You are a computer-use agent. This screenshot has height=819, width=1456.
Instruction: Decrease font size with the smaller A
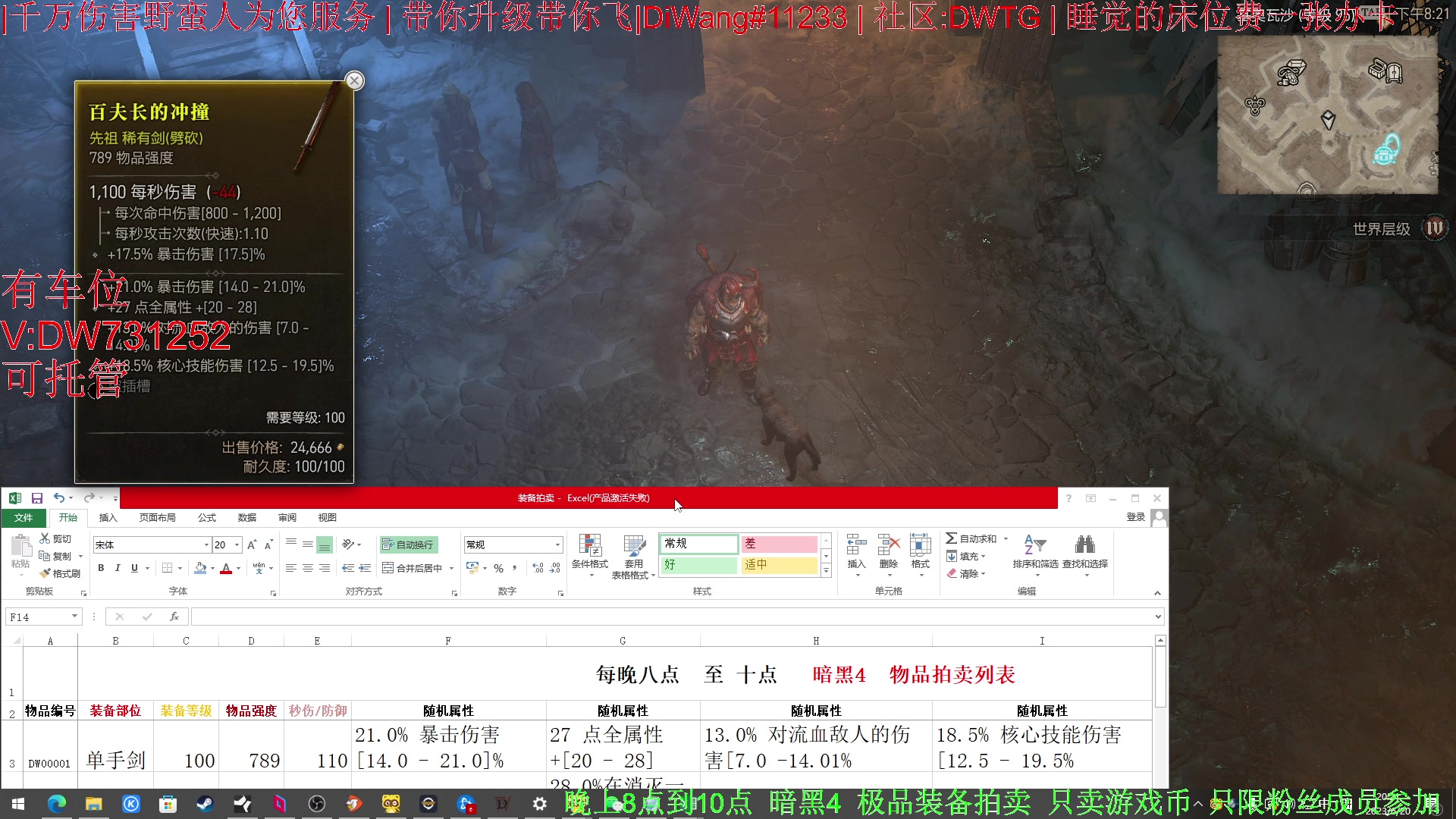pyautogui.click(x=268, y=545)
